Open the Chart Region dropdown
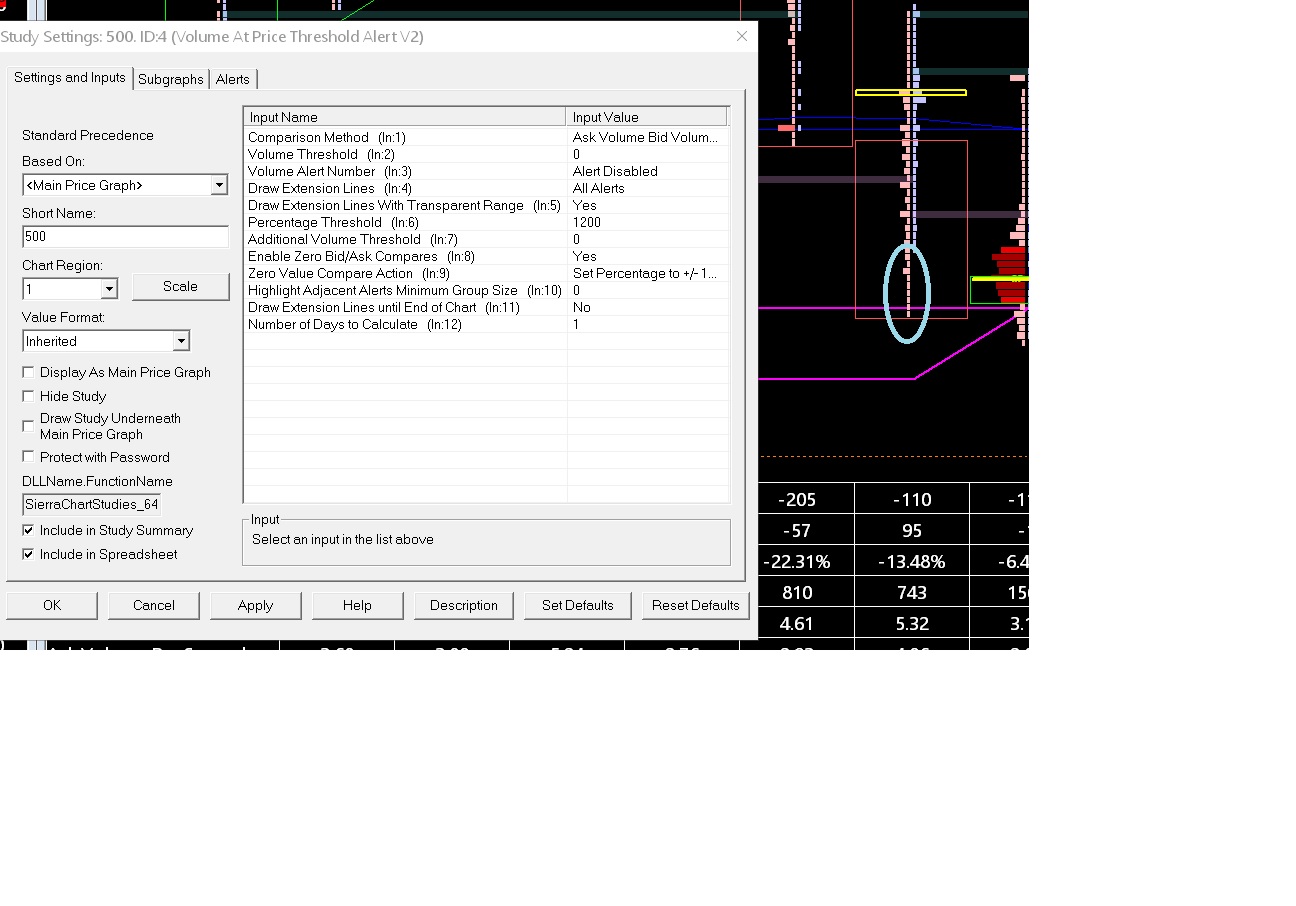 tap(109, 289)
